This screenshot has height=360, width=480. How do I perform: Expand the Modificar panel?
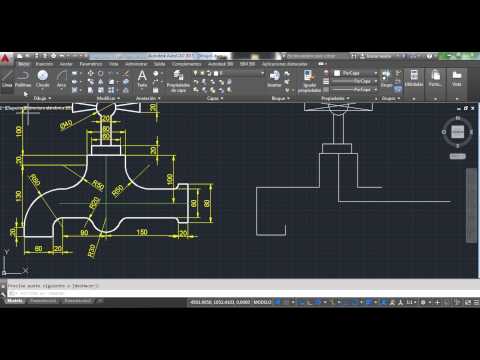click(108, 98)
